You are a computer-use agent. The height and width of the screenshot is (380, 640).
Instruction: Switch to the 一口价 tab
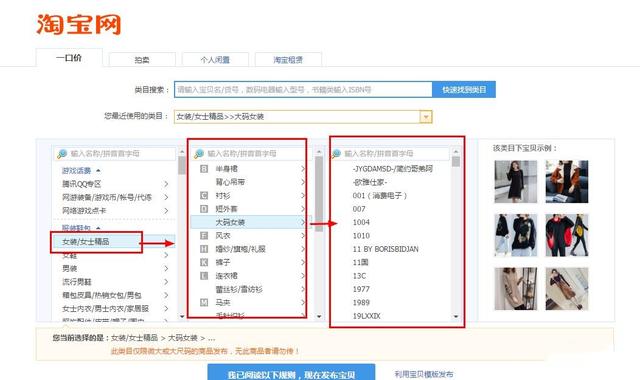[69, 58]
